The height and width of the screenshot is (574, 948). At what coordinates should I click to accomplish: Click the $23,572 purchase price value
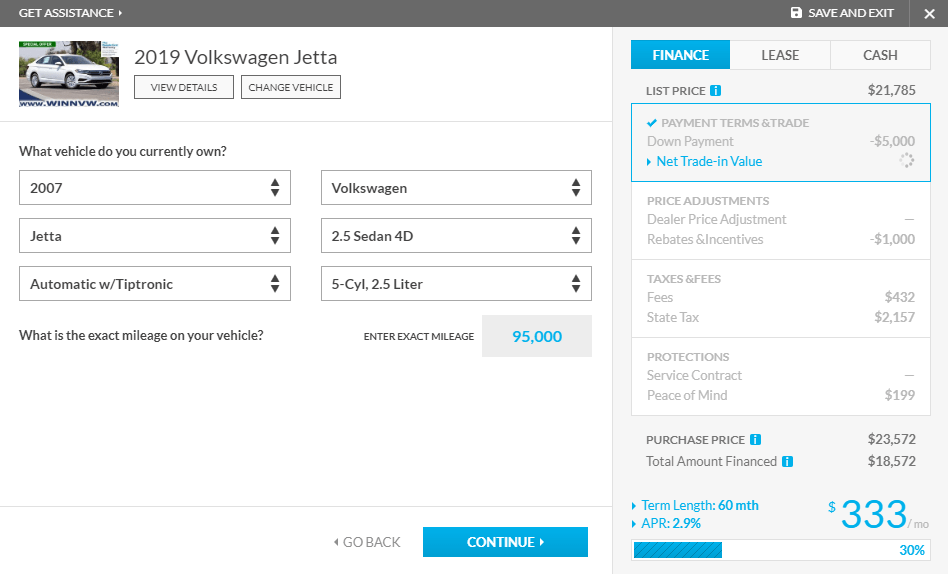[891, 439]
